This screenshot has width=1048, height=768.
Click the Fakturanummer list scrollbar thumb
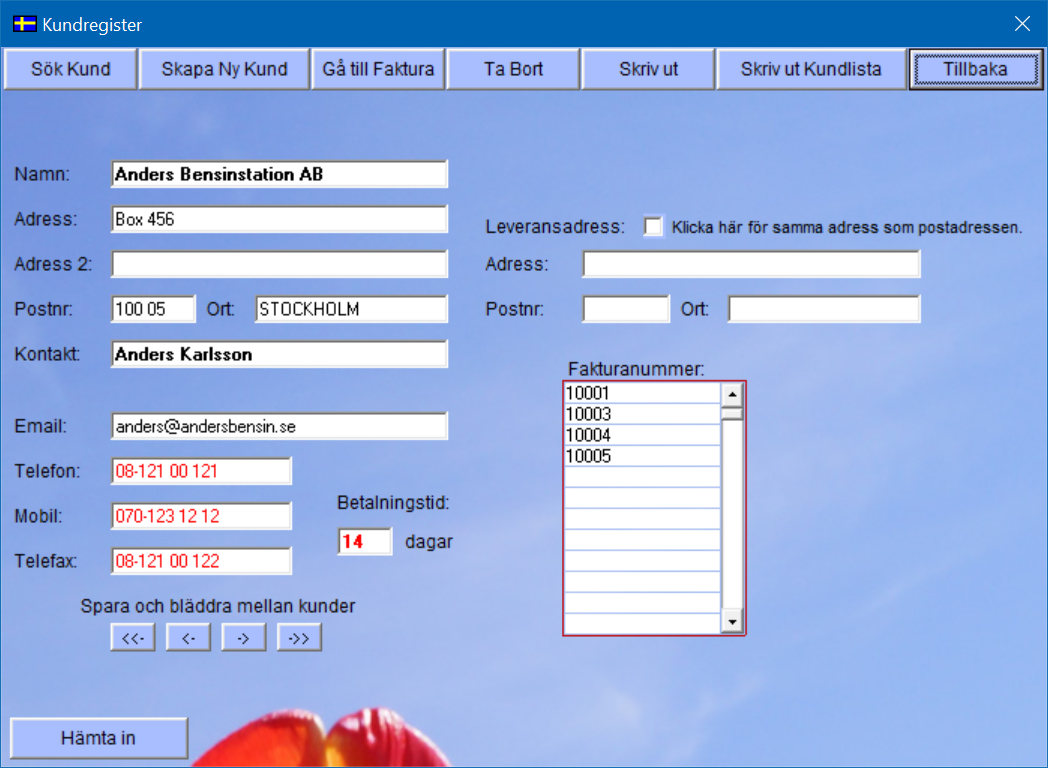click(x=733, y=413)
